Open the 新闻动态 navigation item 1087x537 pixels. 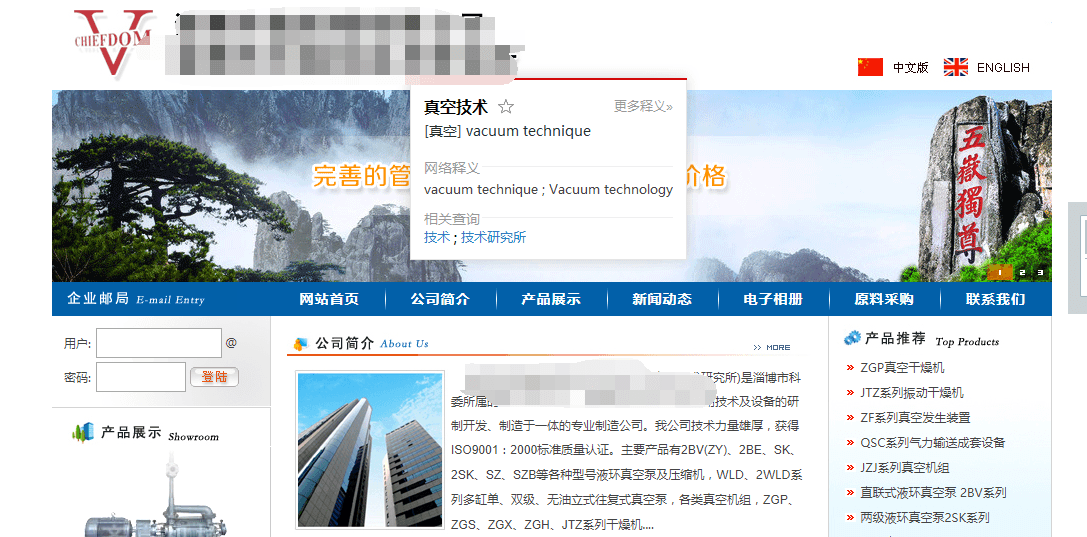coord(662,299)
